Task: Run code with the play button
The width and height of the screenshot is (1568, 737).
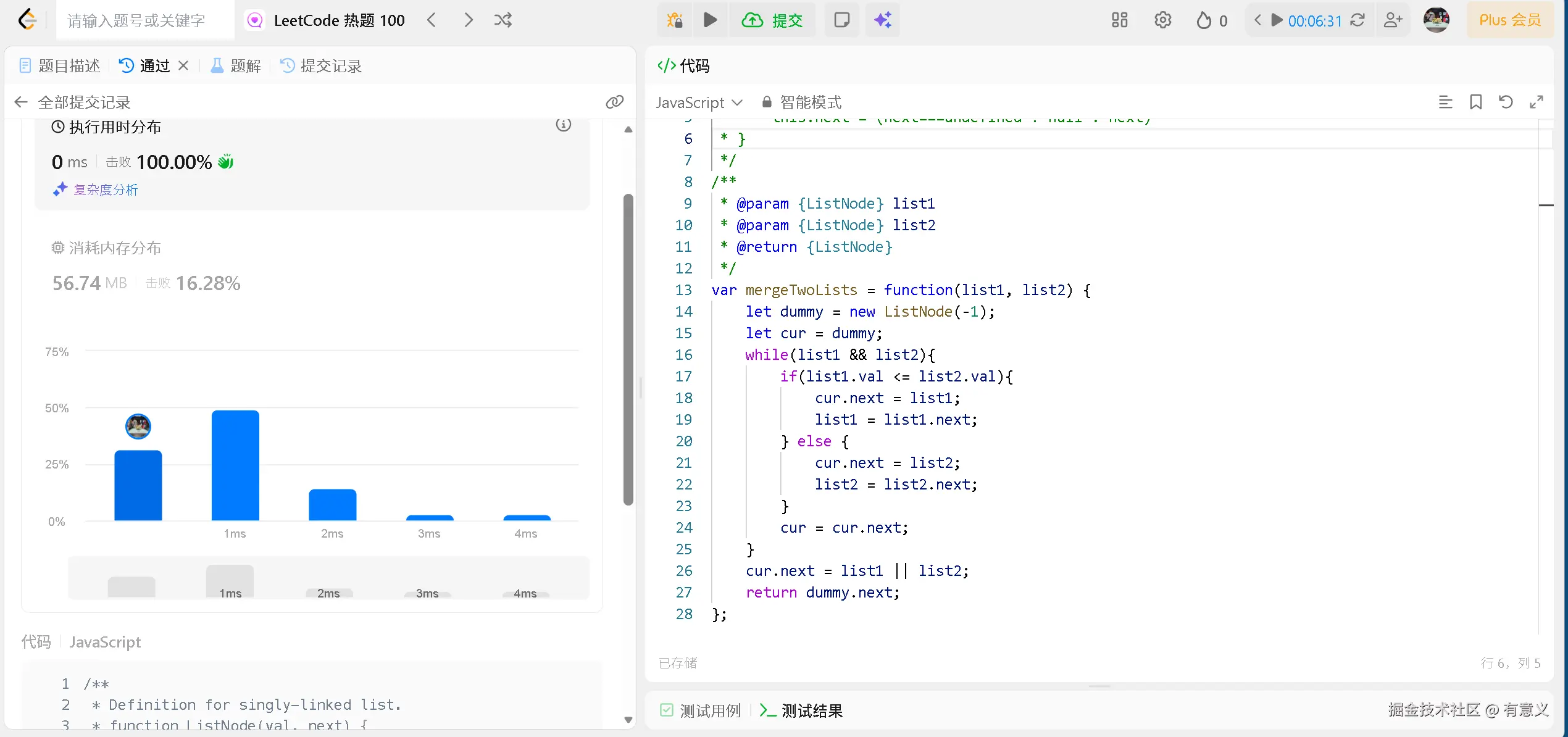Action: point(711,20)
